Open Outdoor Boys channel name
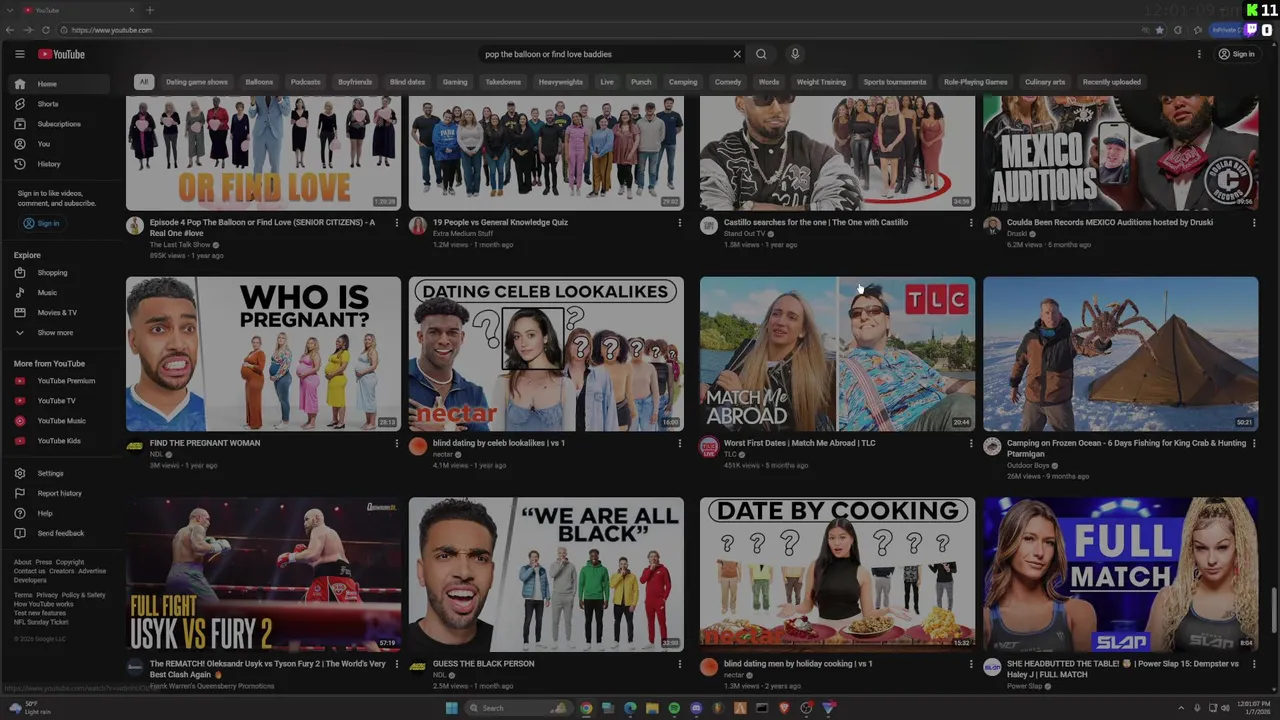The height and width of the screenshot is (720, 1280). pos(1027,465)
